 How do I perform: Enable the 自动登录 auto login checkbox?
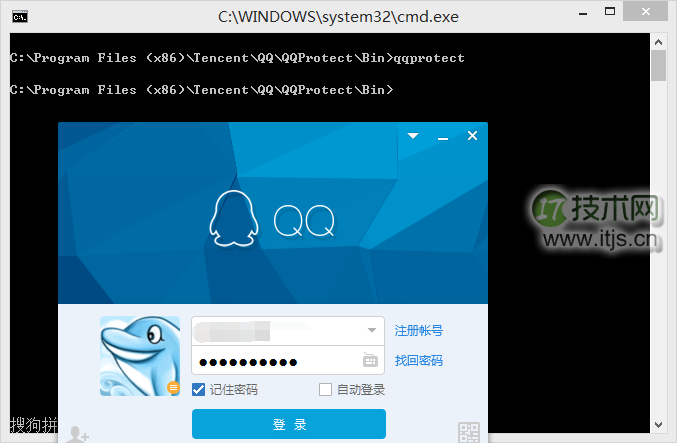(325, 389)
